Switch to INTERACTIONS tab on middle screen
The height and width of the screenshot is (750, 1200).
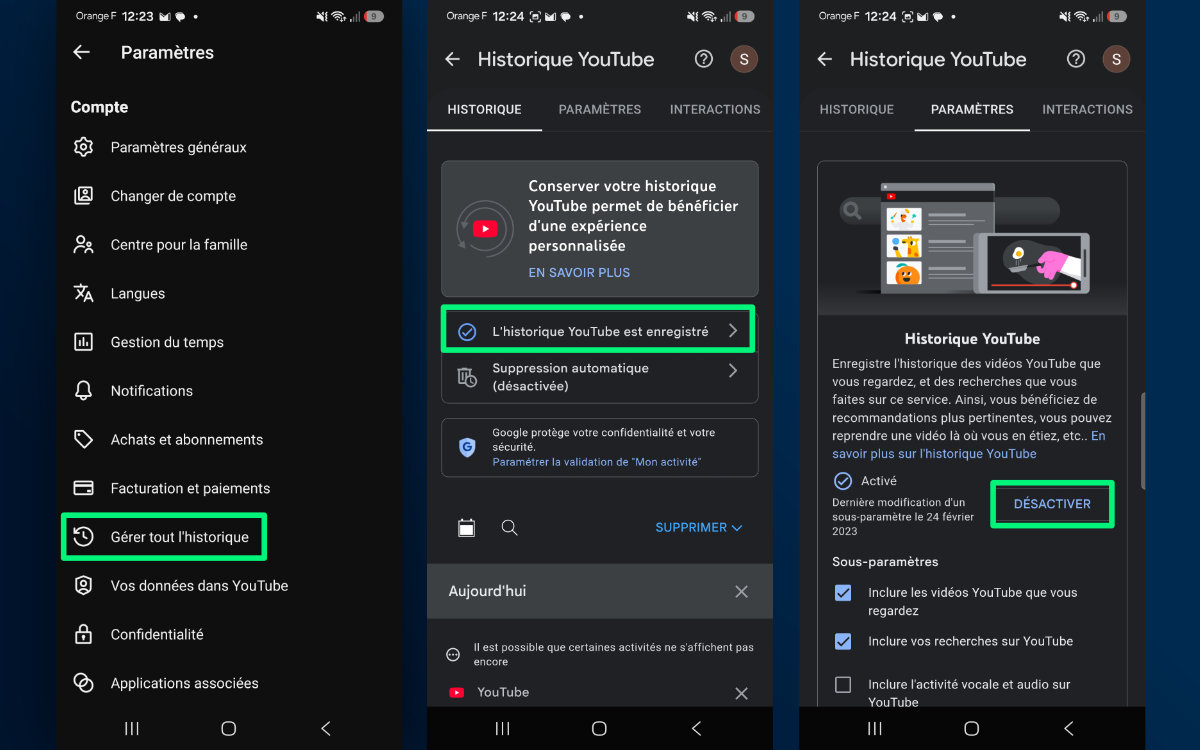[x=715, y=109]
